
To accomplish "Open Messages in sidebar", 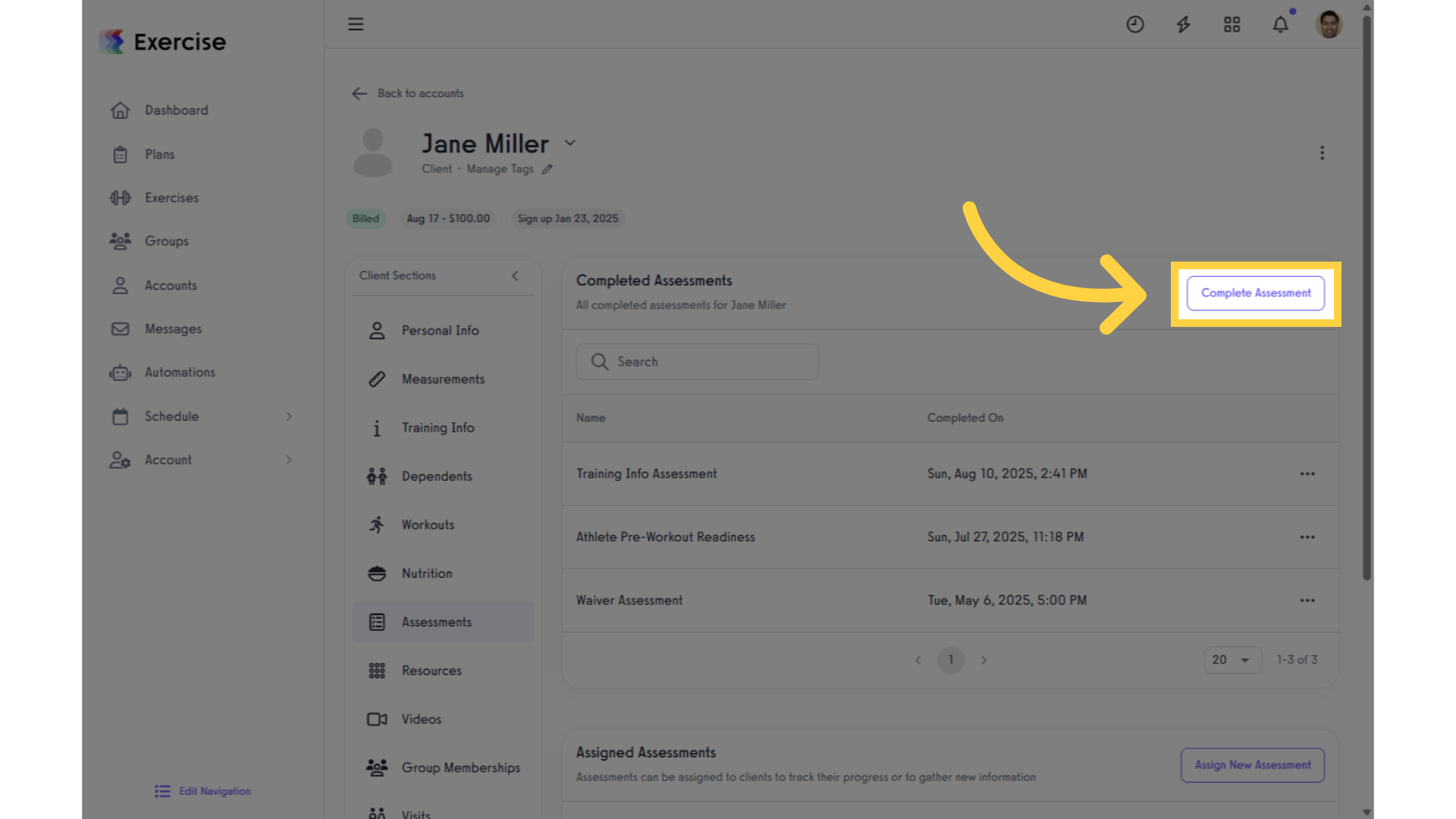I will pos(173,329).
